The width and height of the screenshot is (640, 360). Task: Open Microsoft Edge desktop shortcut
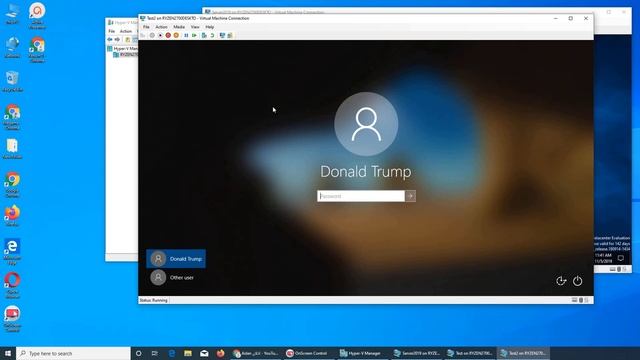point(12,252)
